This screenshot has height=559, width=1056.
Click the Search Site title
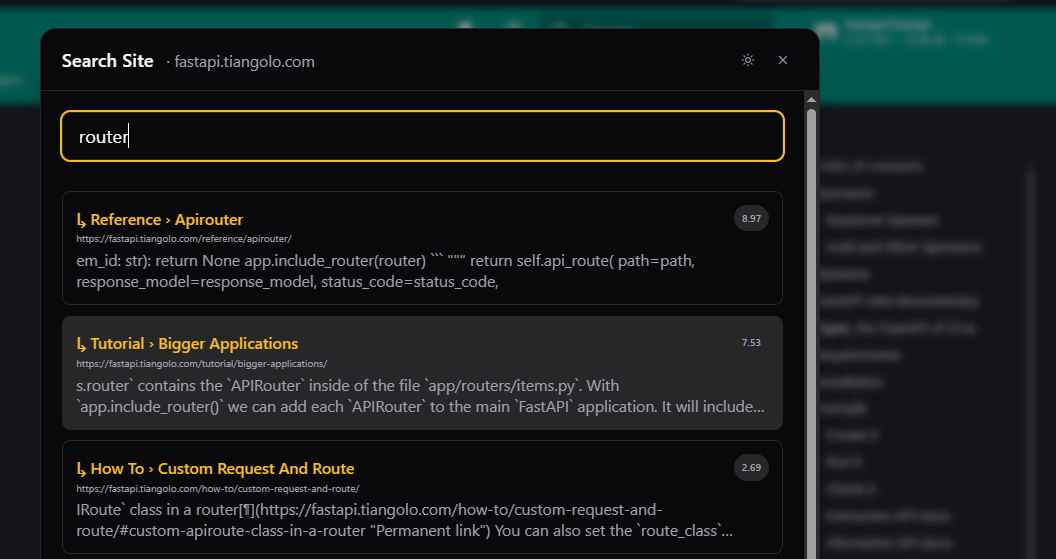point(108,61)
